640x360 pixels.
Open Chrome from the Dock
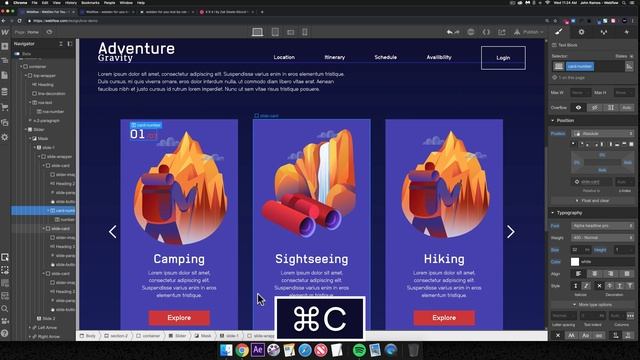242,350
